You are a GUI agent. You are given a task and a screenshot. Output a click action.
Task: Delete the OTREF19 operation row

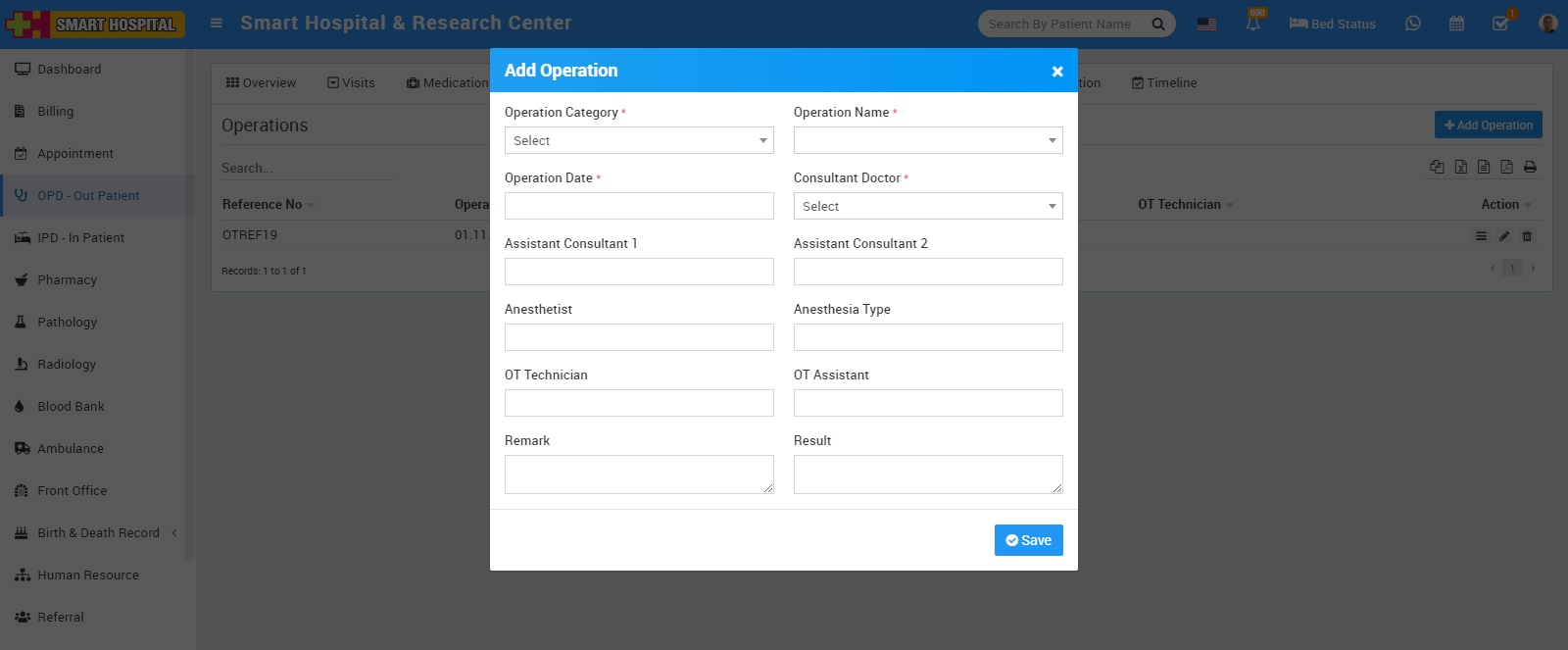click(1527, 236)
